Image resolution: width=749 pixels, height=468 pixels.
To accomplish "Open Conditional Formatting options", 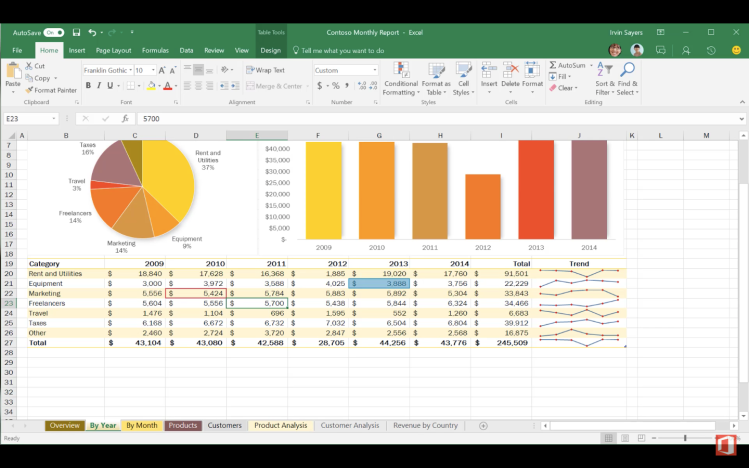I will coord(401,78).
